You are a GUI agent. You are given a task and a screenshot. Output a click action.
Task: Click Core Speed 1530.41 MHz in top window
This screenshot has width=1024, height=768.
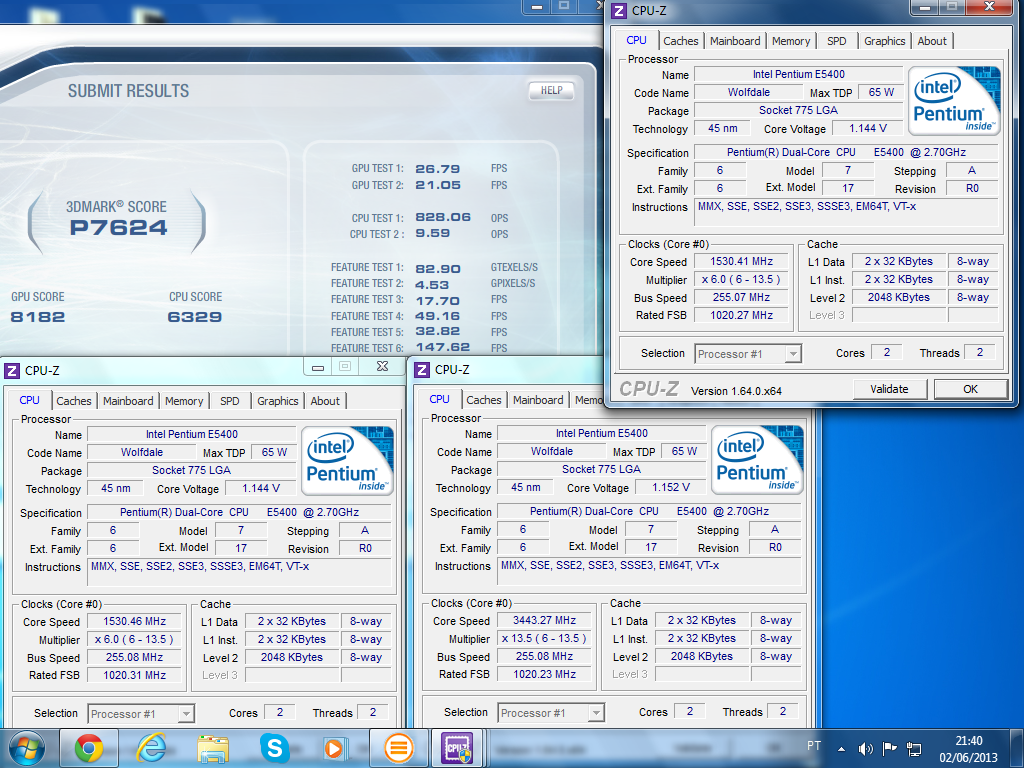click(741, 261)
